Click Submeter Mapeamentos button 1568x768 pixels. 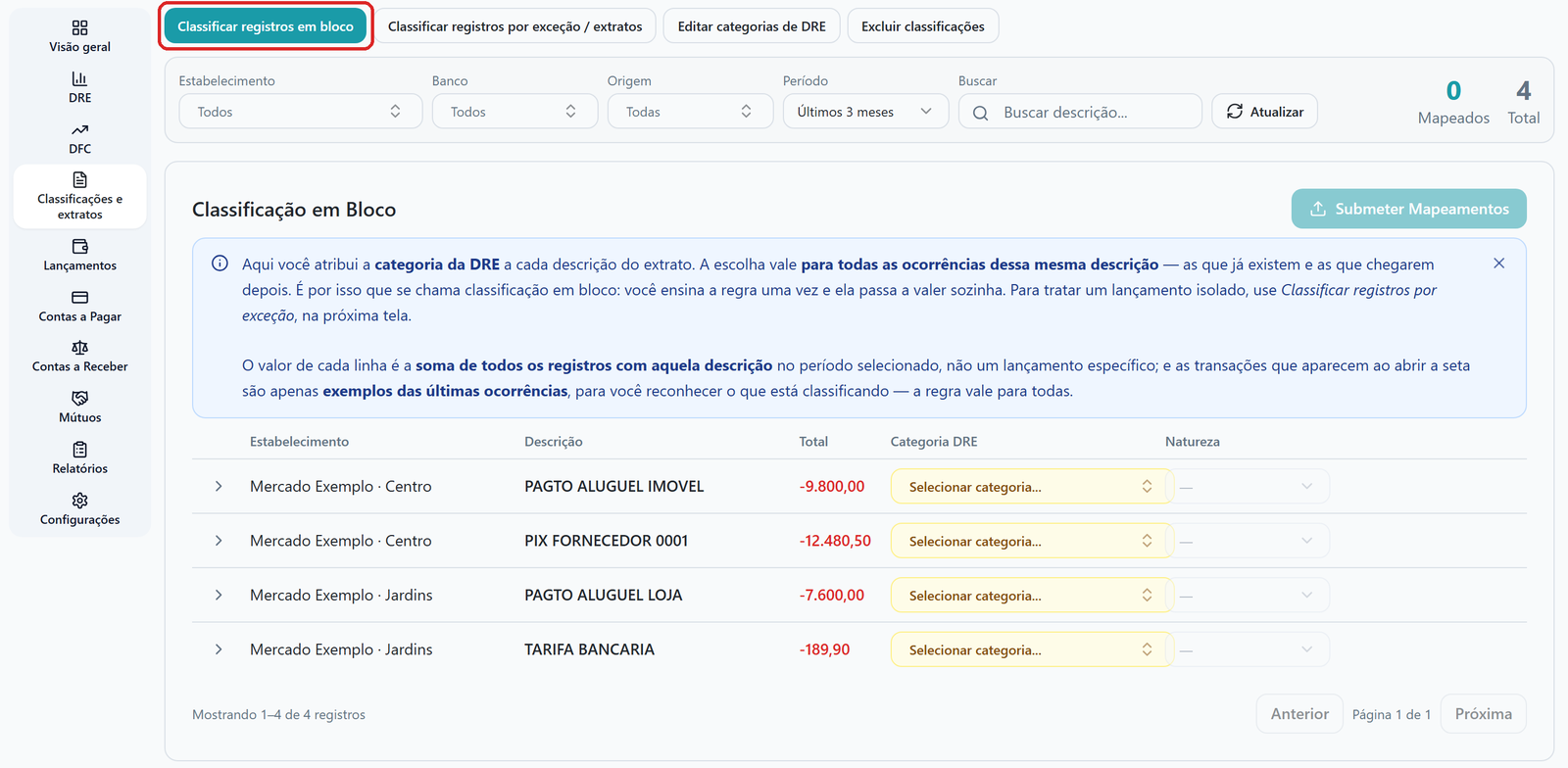(1408, 209)
